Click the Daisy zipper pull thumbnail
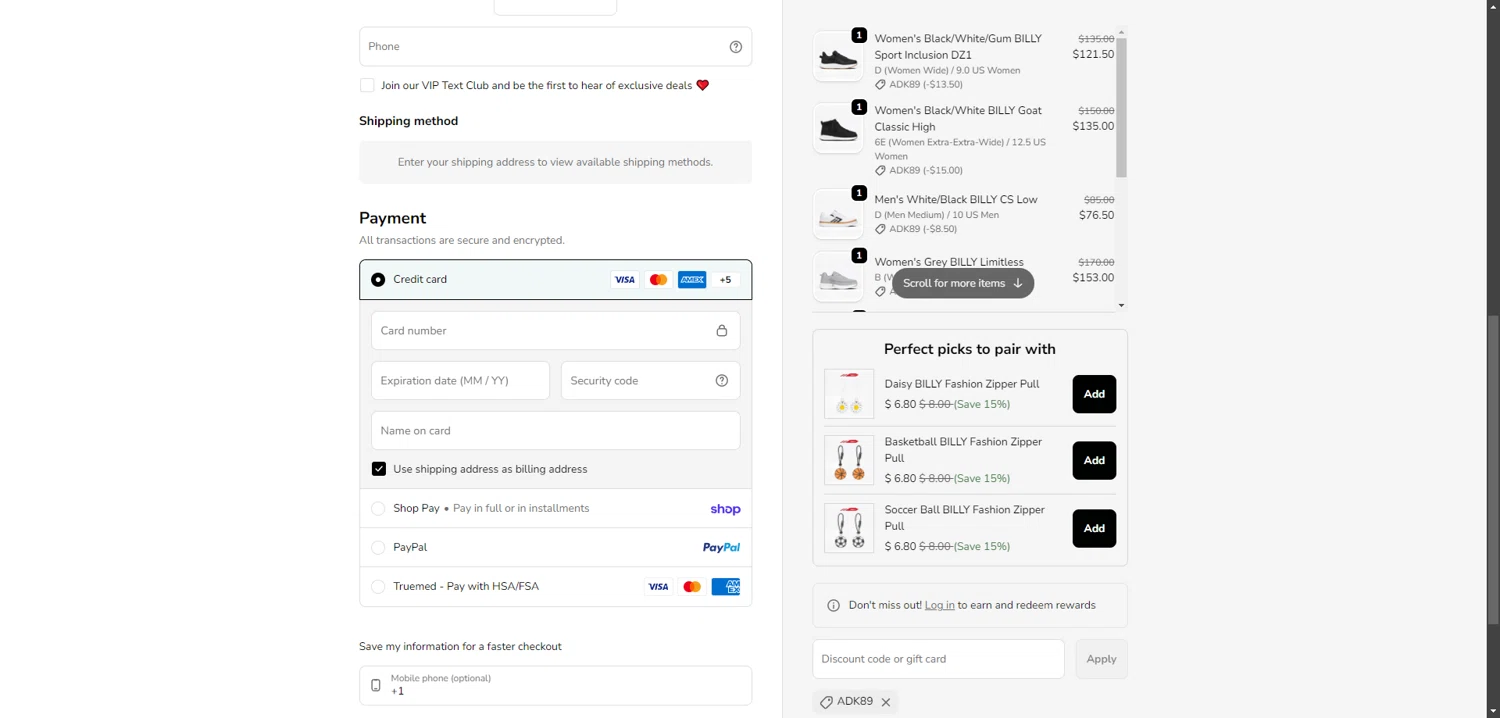 [849, 394]
